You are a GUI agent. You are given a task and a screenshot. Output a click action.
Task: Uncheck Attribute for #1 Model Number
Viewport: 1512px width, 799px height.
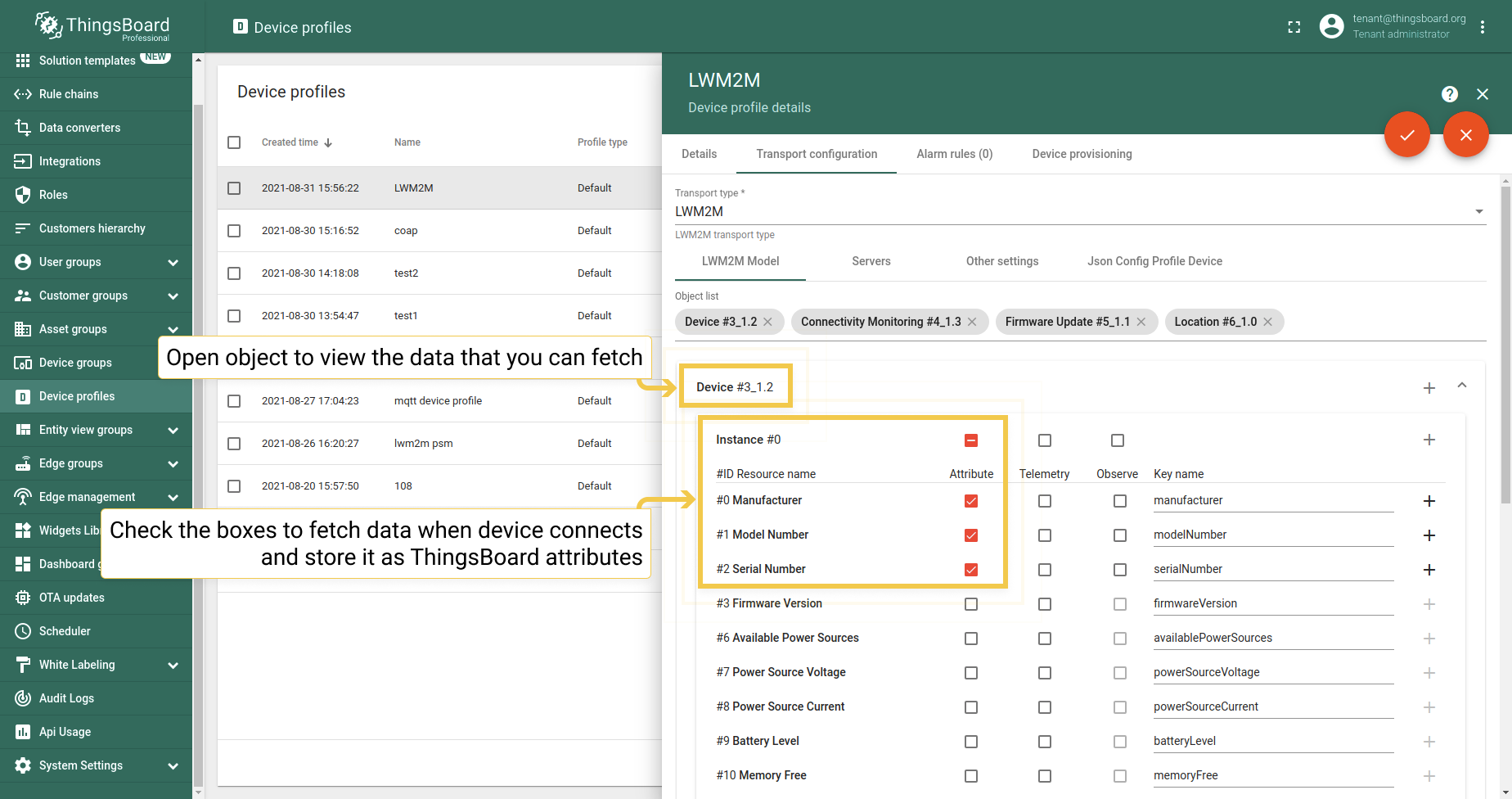click(971, 535)
